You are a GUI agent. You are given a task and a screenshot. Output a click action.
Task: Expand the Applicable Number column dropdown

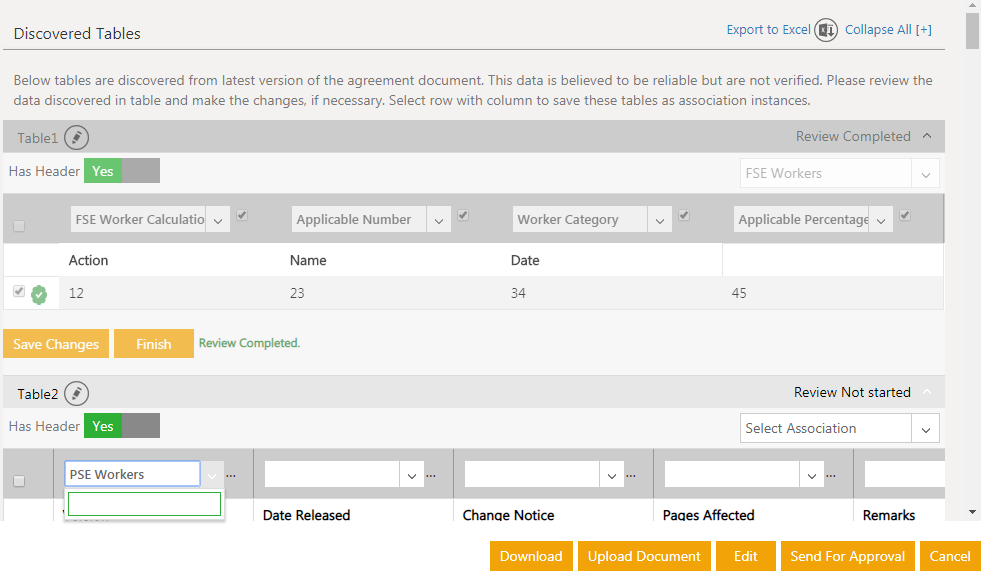pos(440,220)
